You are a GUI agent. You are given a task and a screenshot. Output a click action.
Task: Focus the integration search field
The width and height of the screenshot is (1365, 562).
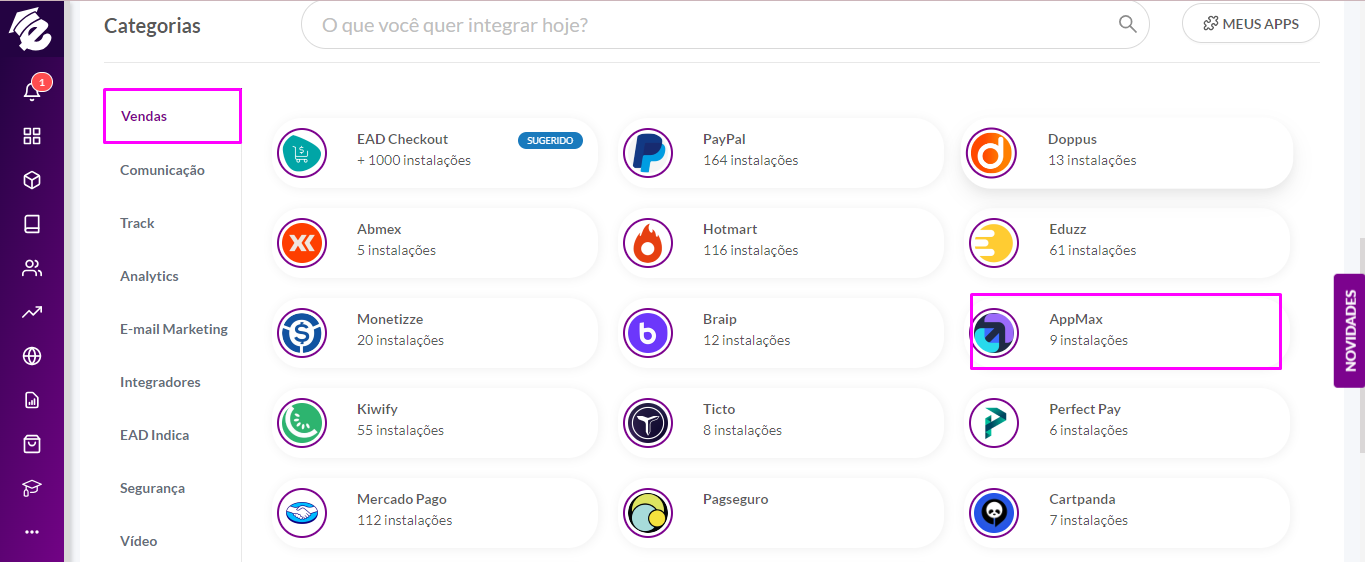pyautogui.click(x=725, y=24)
